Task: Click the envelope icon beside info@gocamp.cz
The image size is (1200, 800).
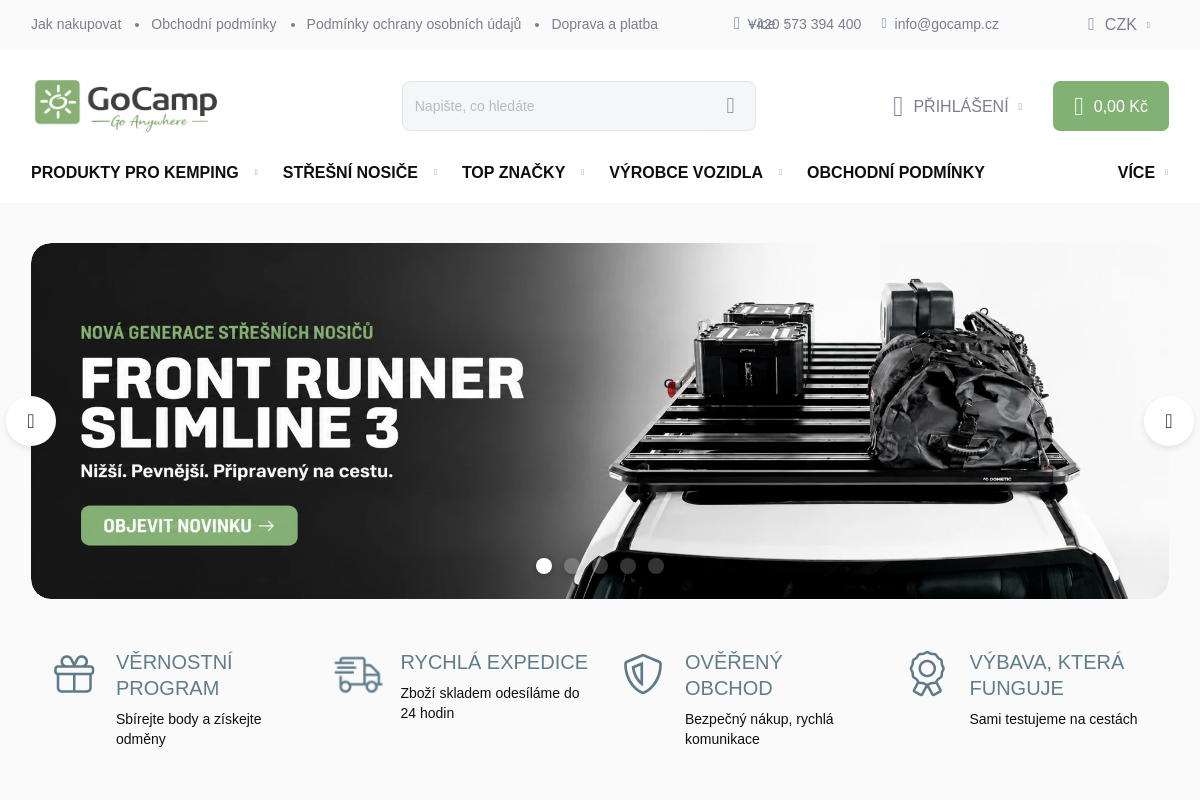Action: (884, 24)
